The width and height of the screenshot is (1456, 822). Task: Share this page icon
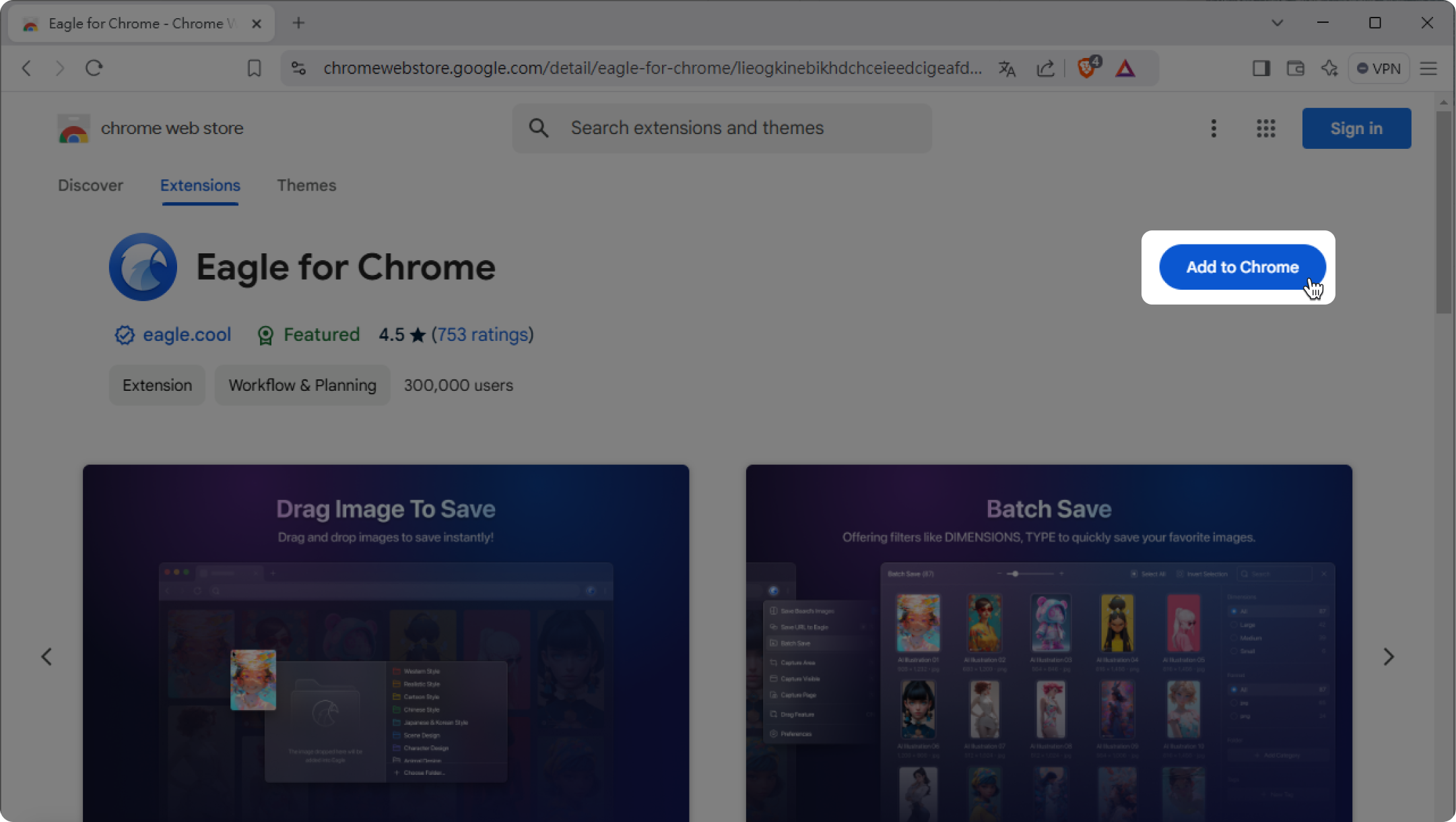[1045, 68]
